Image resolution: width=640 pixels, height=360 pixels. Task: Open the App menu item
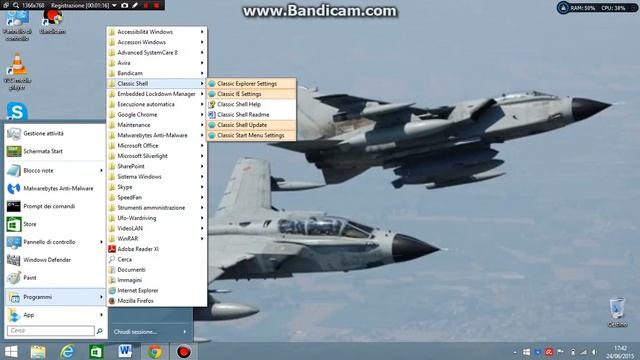point(55,315)
